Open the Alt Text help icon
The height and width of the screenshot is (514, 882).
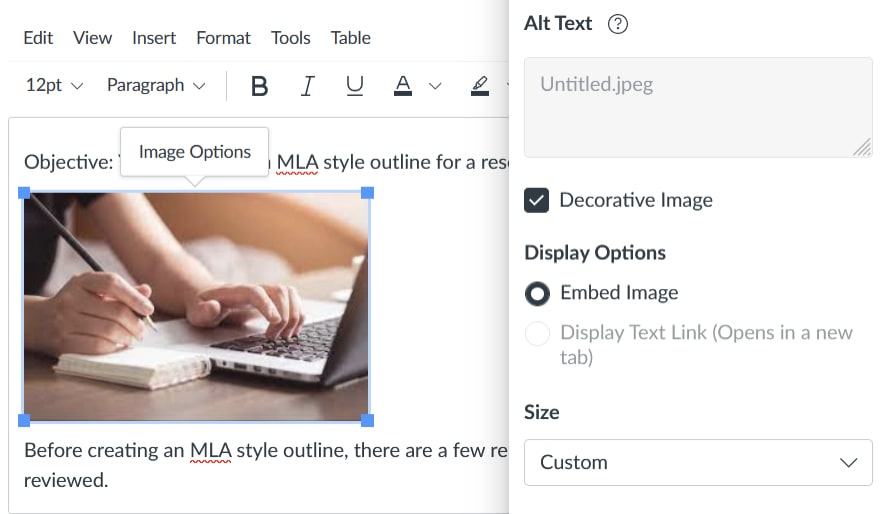coord(618,24)
